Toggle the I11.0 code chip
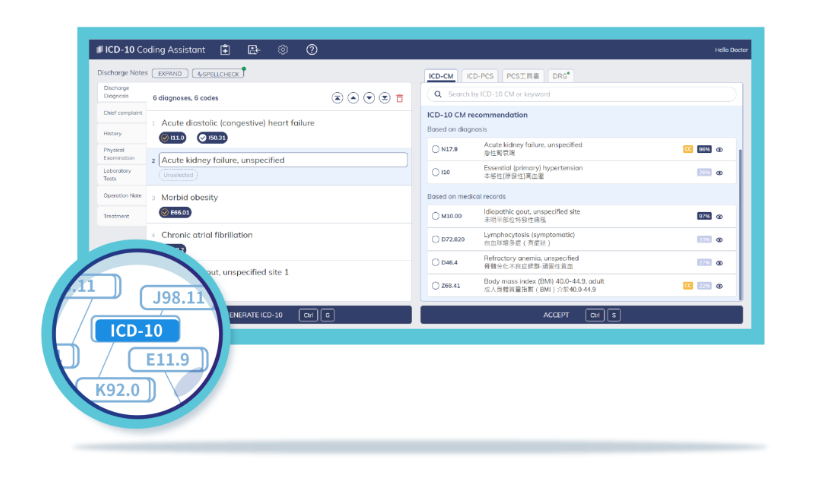 (173, 138)
